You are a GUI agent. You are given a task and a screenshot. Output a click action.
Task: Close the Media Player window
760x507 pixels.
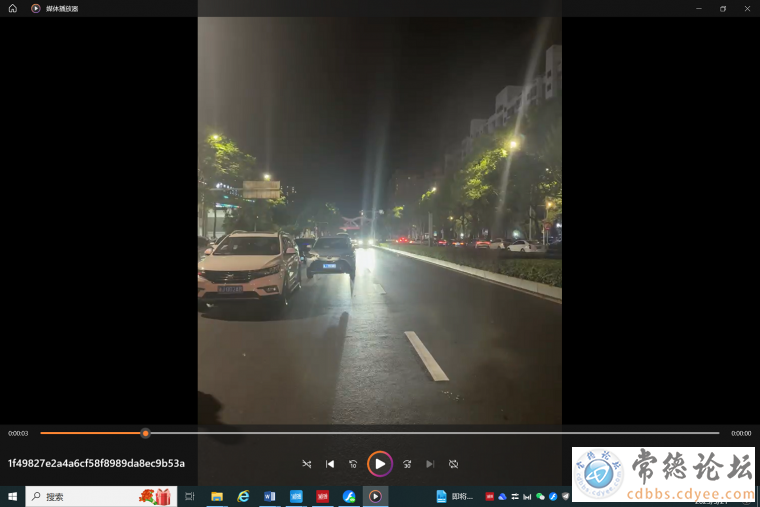(747, 8)
